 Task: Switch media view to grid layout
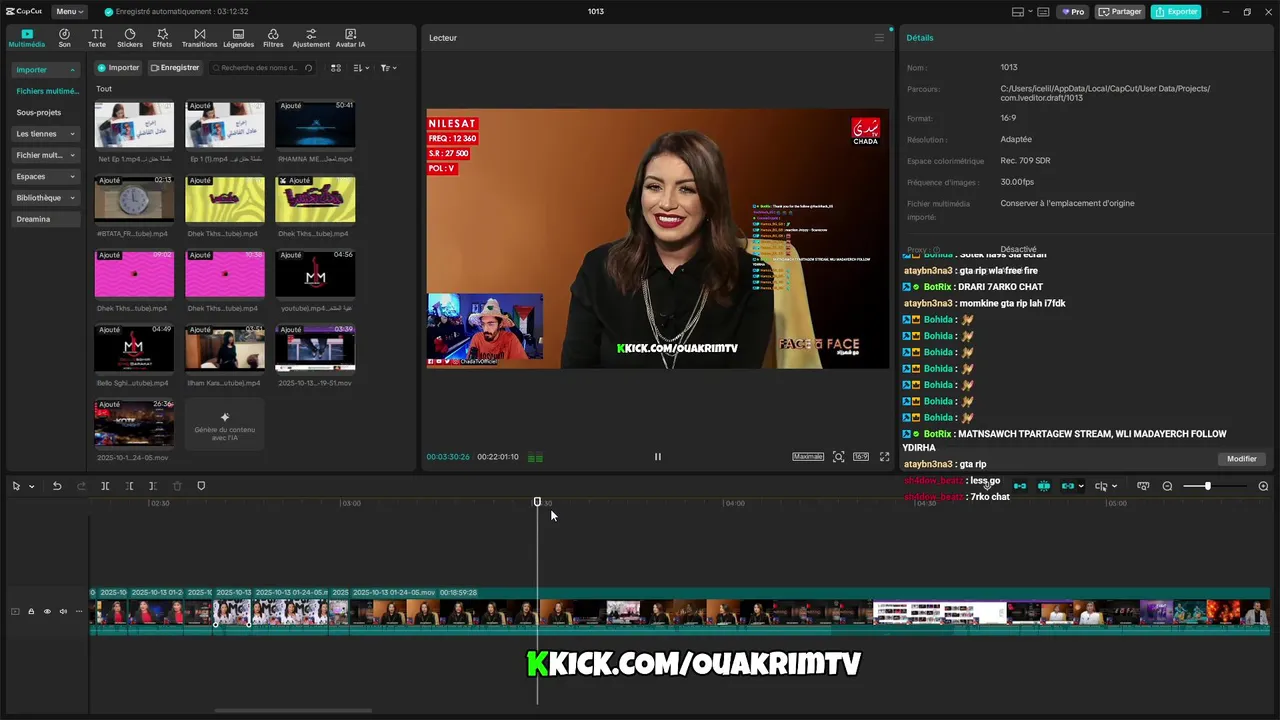coord(336,68)
